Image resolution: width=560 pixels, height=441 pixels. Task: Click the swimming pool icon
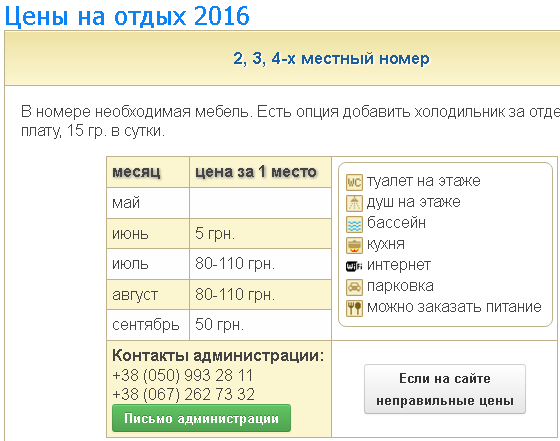pyautogui.click(x=354, y=224)
